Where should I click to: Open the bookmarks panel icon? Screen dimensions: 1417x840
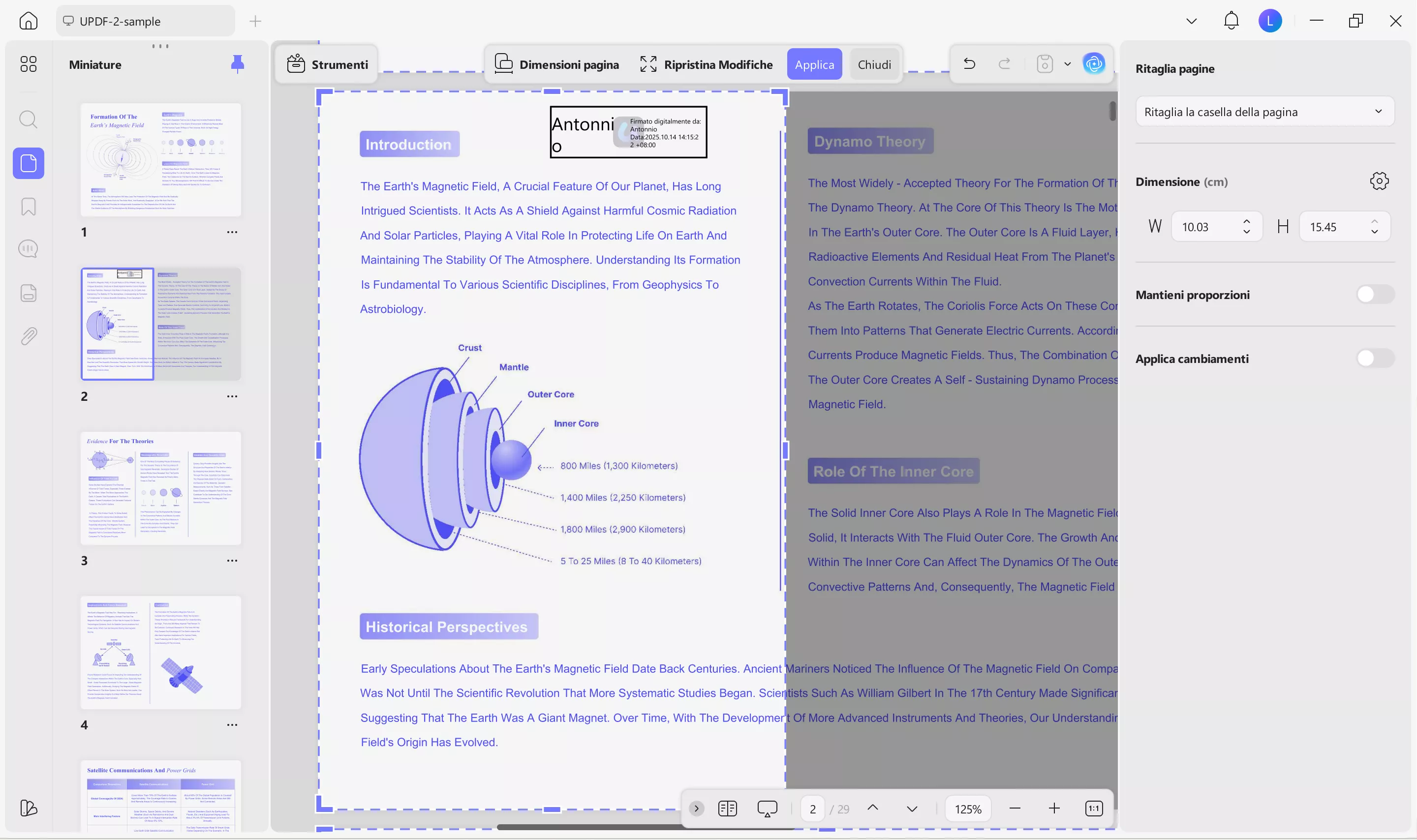coord(29,207)
